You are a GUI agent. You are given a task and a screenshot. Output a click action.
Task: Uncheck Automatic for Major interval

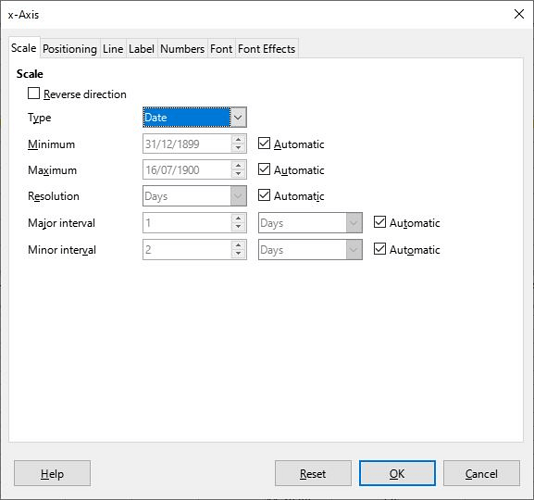(x=380, y=222)
